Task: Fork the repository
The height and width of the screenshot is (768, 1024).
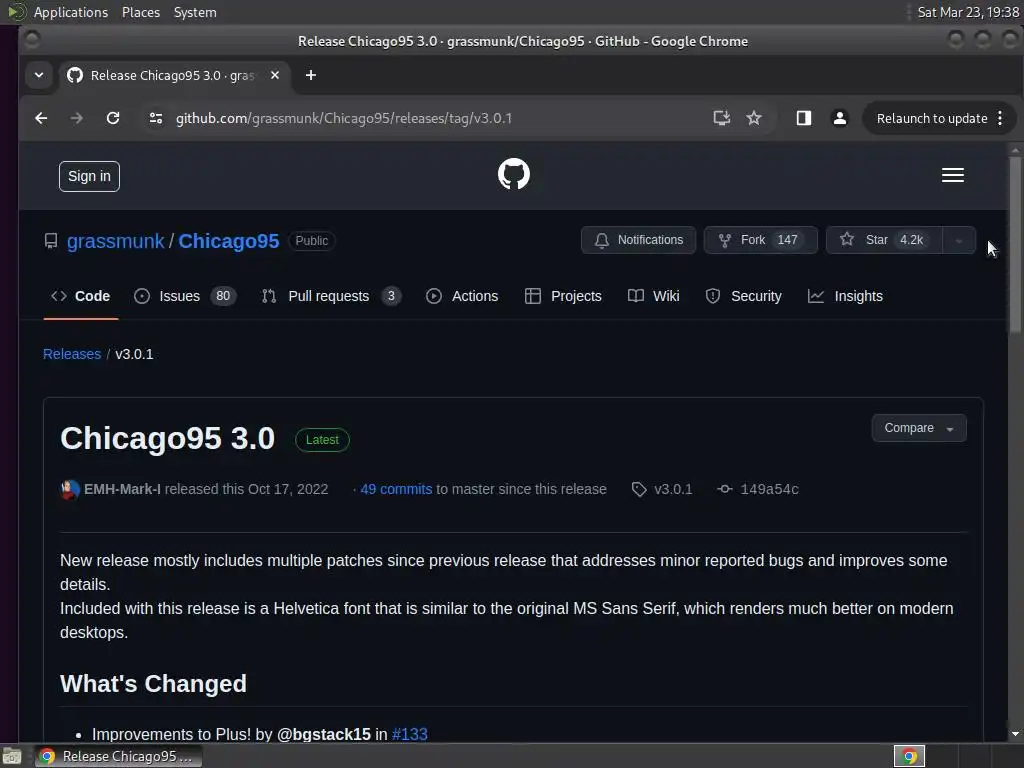Action: (x=760, y=240)
